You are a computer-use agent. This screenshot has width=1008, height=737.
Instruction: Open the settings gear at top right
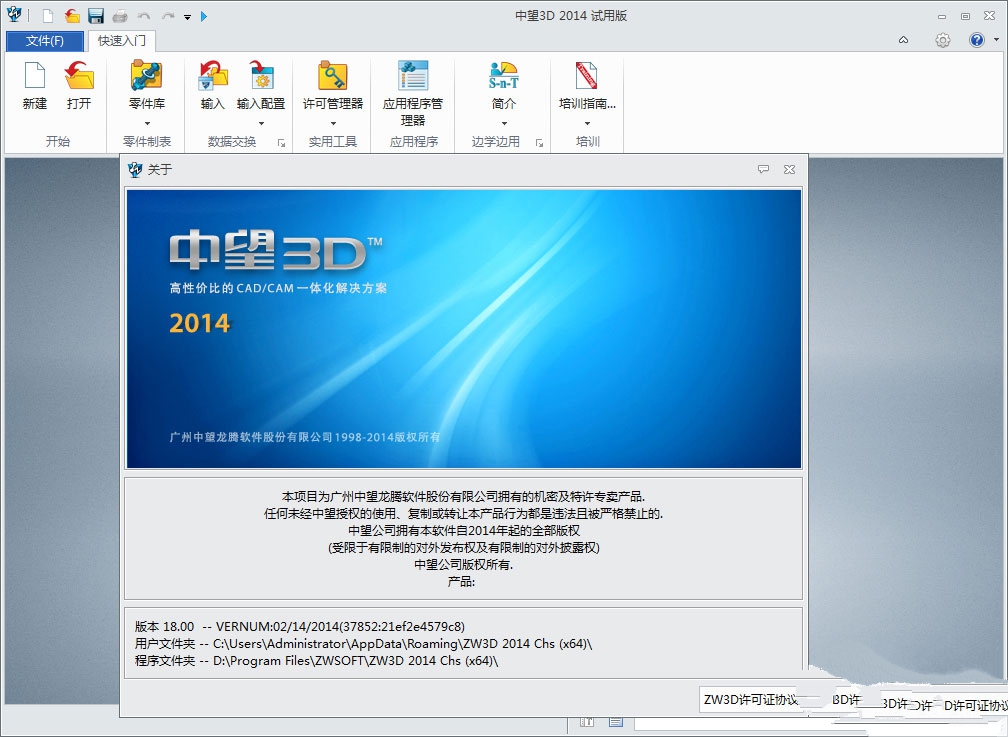click(942, 41)
